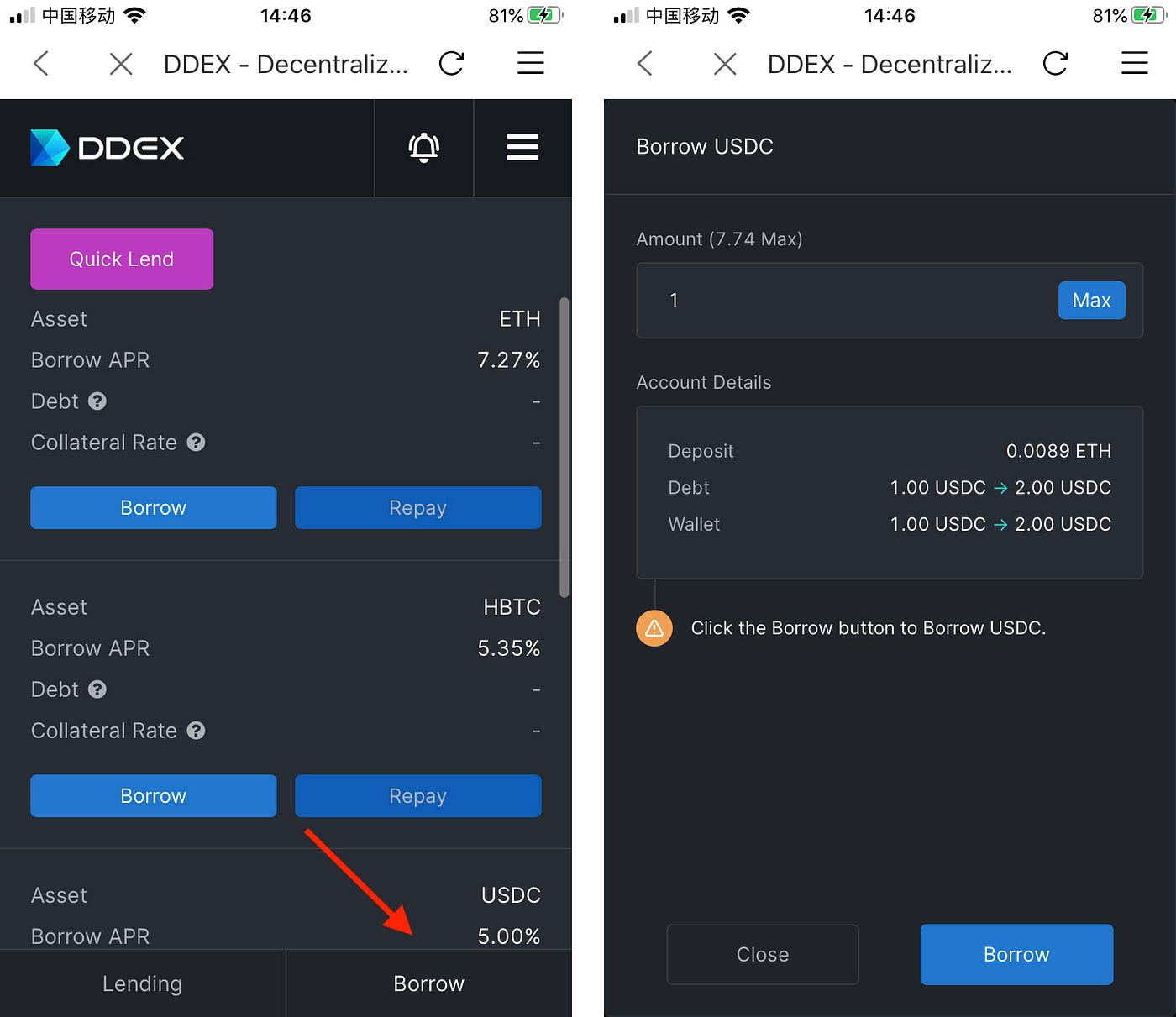Tap back arrow in left phone browser
This screenshot has height=1017, width=1176.
click(40, 63)
